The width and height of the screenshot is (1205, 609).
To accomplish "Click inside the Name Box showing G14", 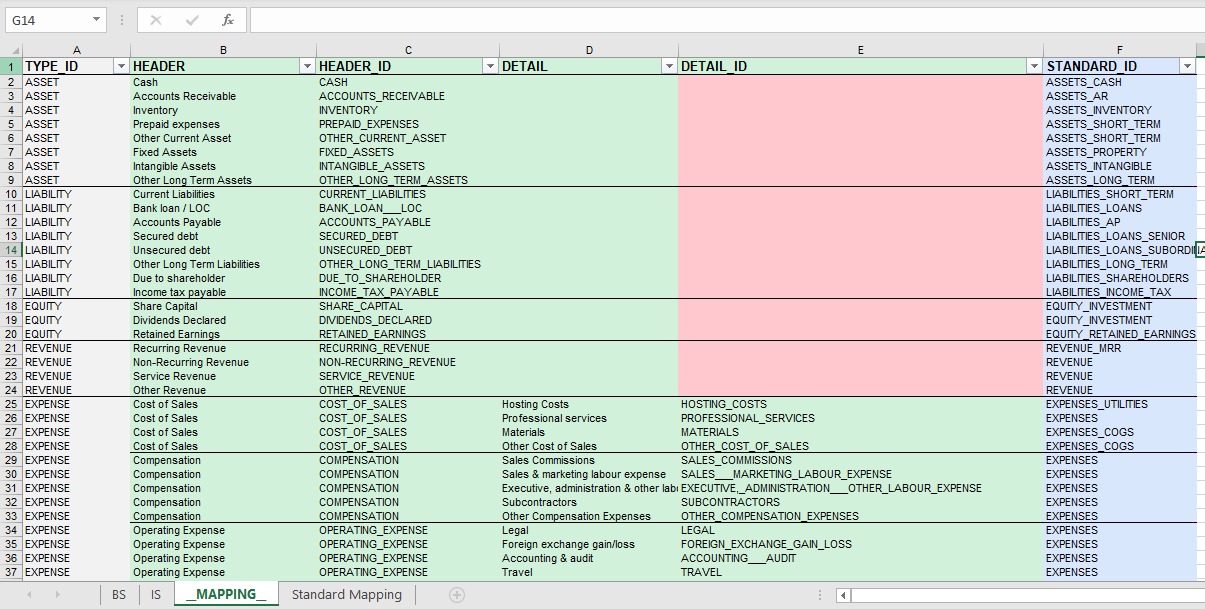I will (48, 20).
